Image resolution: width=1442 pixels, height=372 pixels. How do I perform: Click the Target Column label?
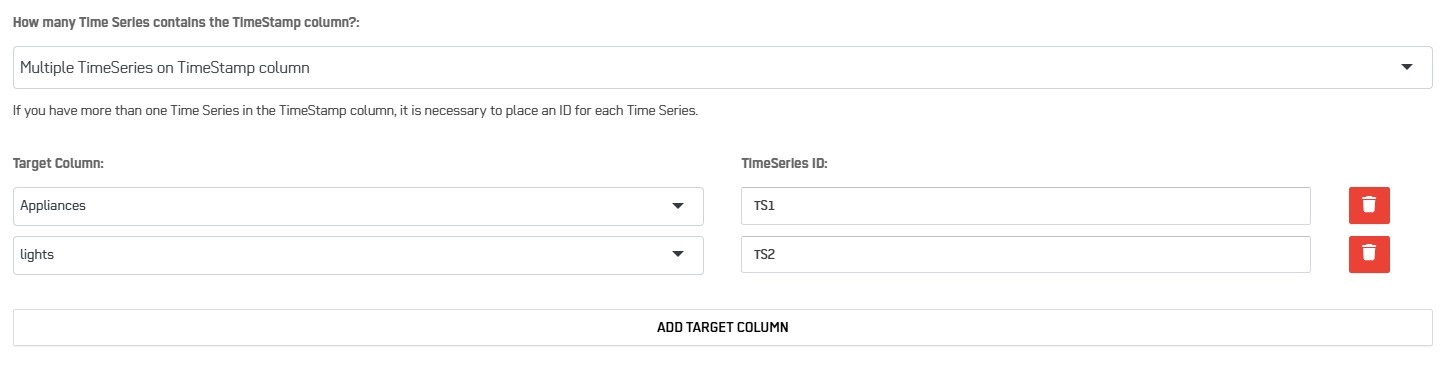(x=58, y=163)
